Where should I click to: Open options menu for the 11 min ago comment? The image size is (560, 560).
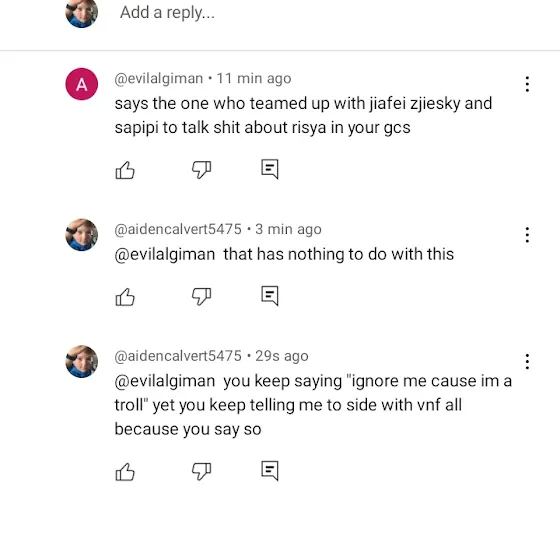527,84
